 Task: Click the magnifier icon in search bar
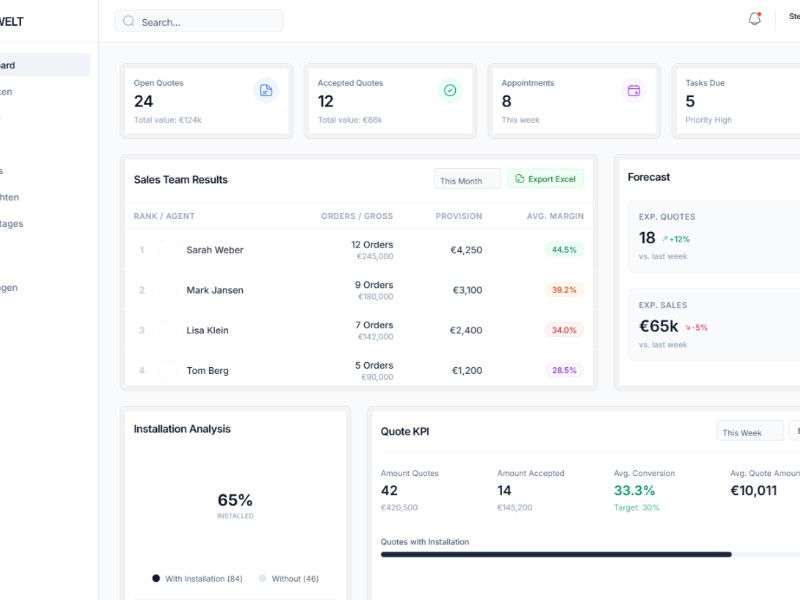pos(128,21)
